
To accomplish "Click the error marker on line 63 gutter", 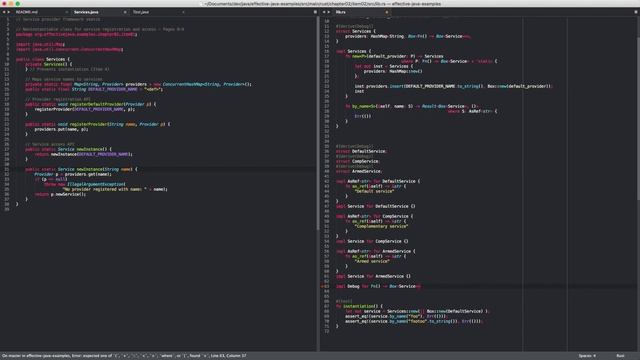I will (x=322, y=287).
